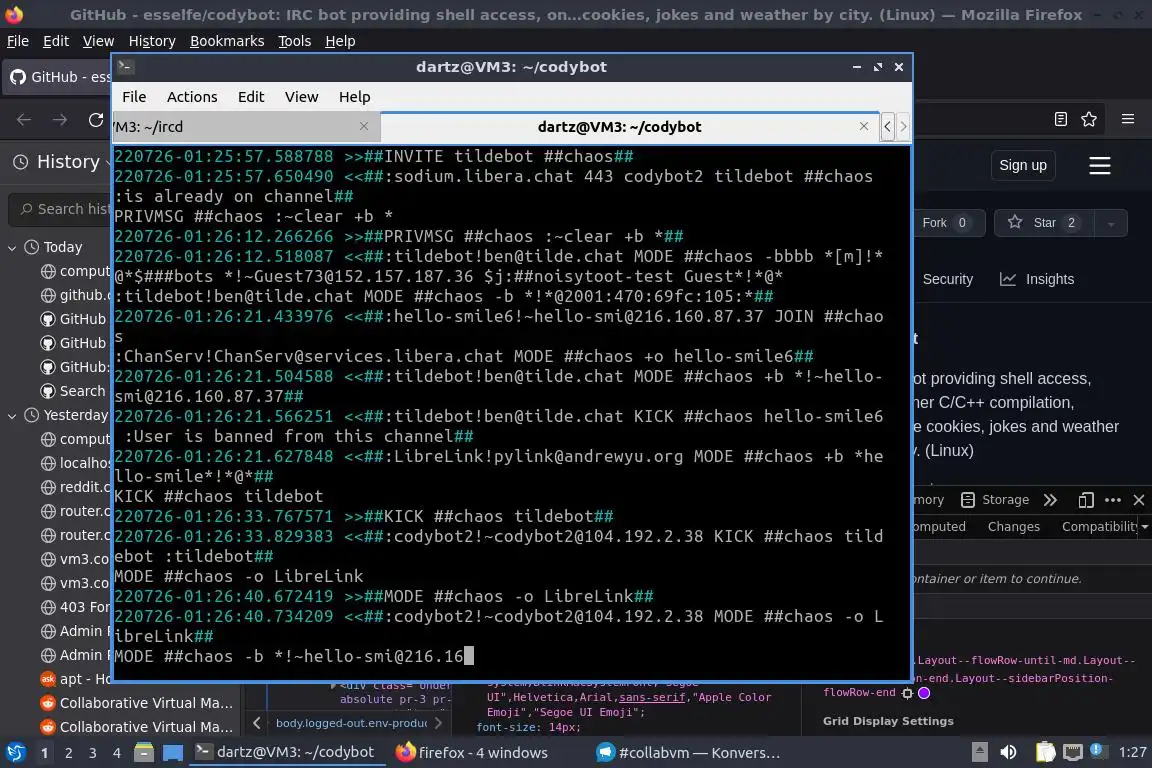Open the file manager taskbar icon
Screen dimensions: 1152x768
point(144,753)
